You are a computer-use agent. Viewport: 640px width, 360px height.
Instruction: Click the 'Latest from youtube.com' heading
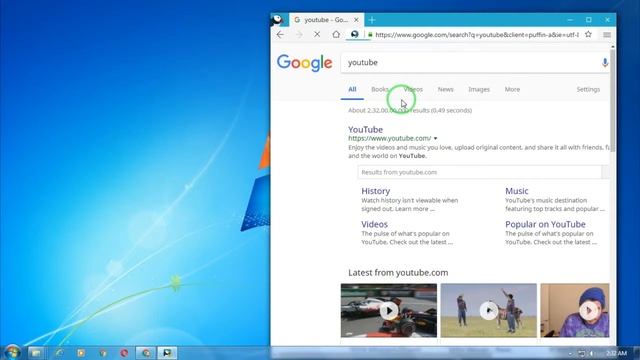398,273
